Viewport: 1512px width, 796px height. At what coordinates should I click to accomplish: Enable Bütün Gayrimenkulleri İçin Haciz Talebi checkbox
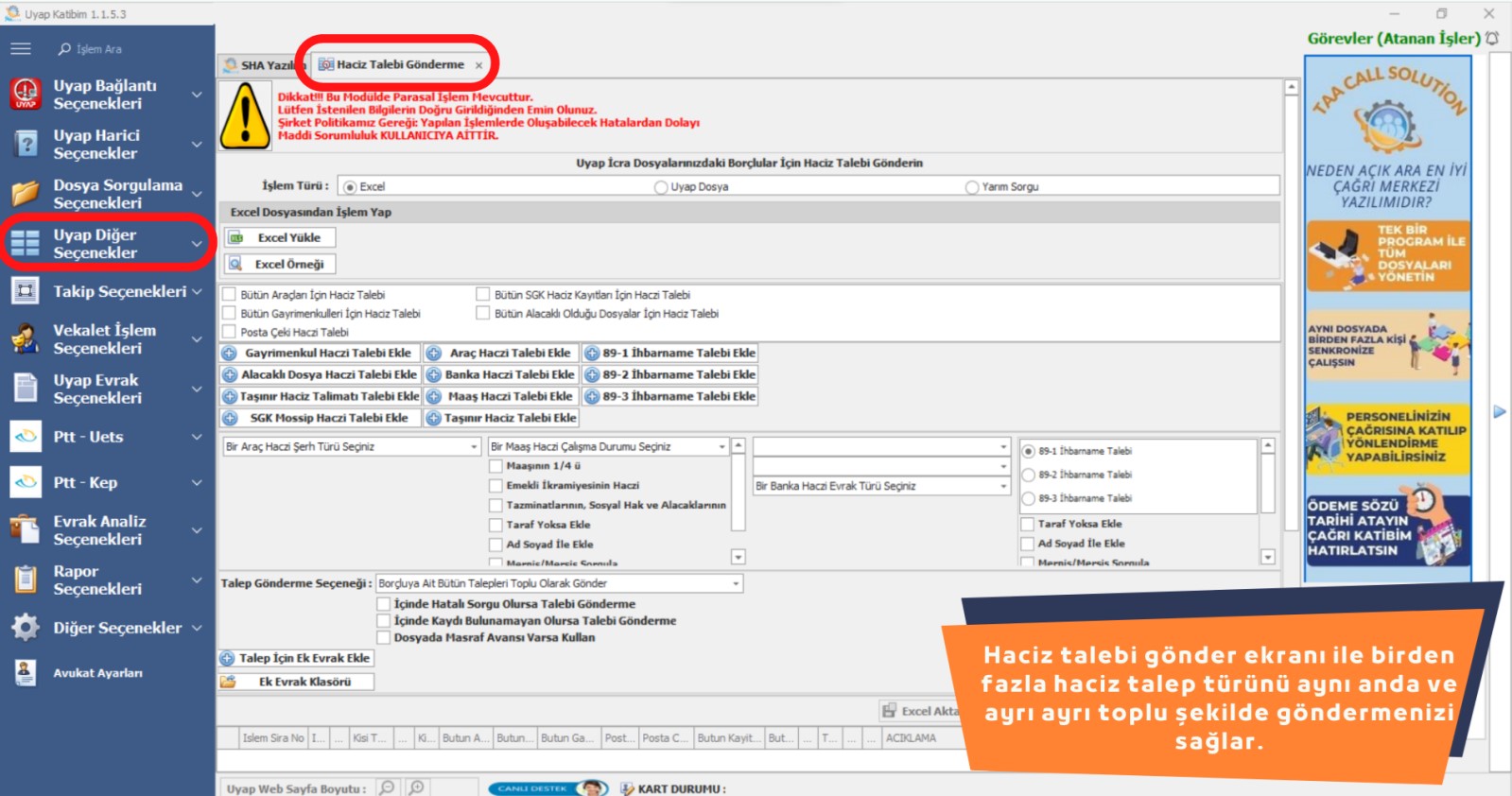click(x=229, y=313)
